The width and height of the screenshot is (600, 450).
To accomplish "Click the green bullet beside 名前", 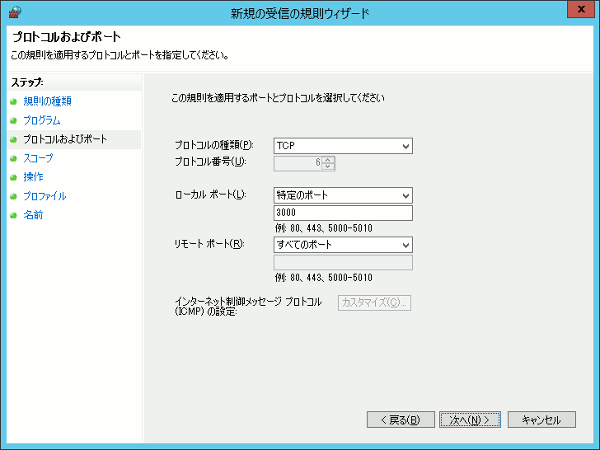I will pyautogui.click(x=14, y=215).
